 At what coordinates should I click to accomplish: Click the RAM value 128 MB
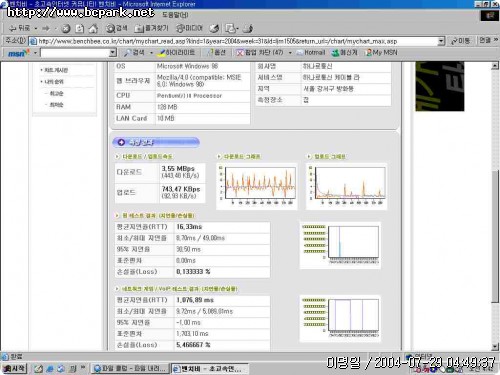coord(167,107)
